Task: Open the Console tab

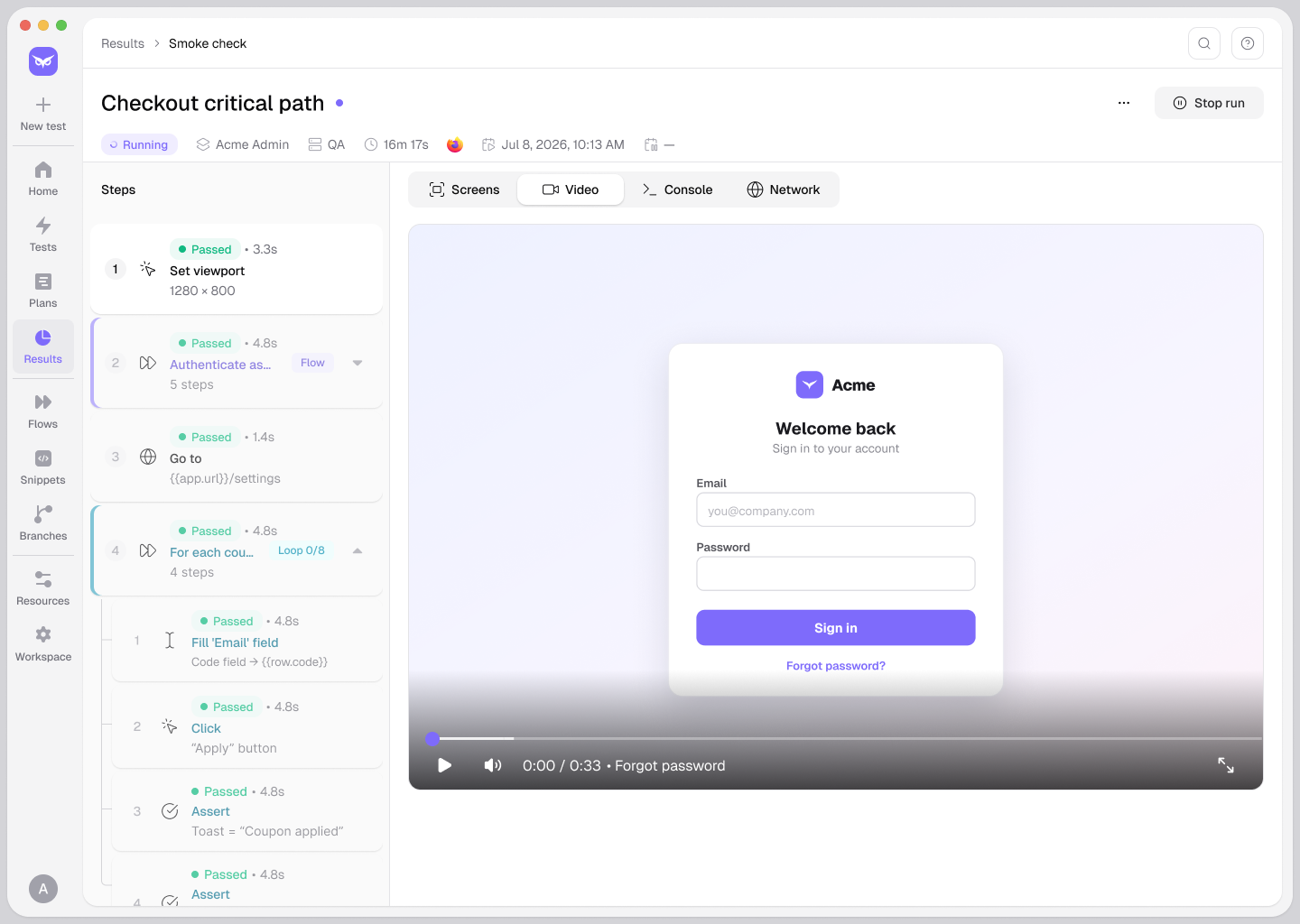Action: pos(677,189)
